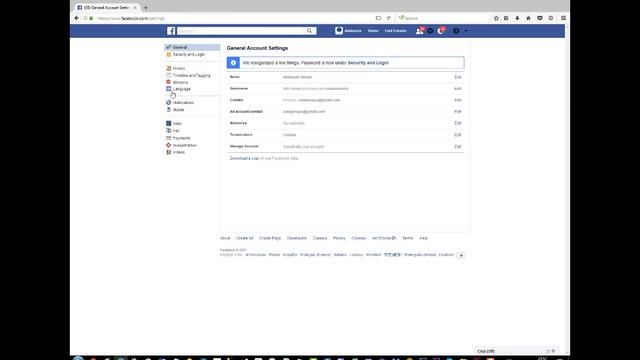Image resolution: width=640 pixels, height=360 pixels.
Task: Open Payments settings in sidebar
Action: click(x=181, y=138)
